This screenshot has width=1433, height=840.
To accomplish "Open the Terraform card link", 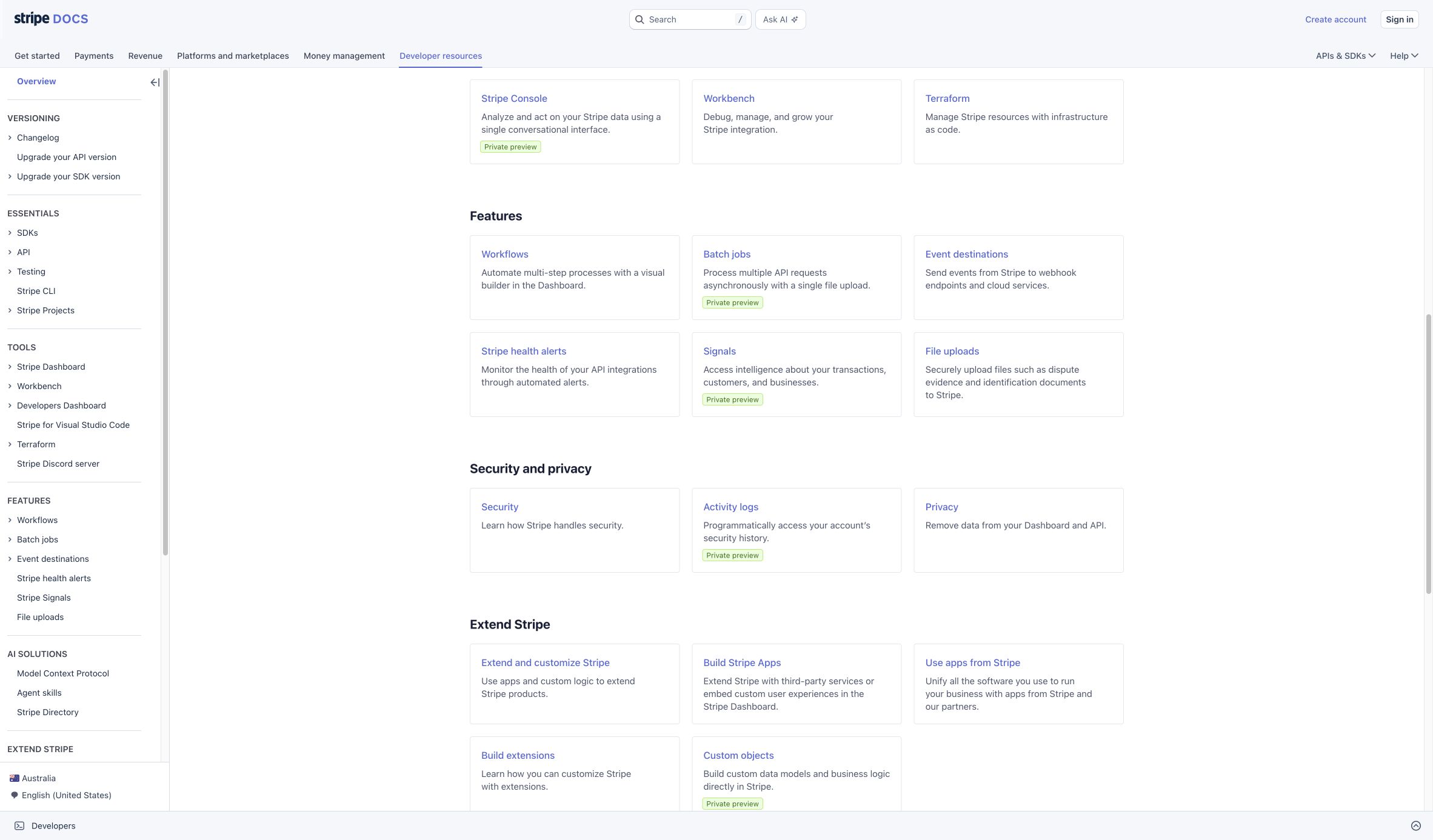I will 947,98.
